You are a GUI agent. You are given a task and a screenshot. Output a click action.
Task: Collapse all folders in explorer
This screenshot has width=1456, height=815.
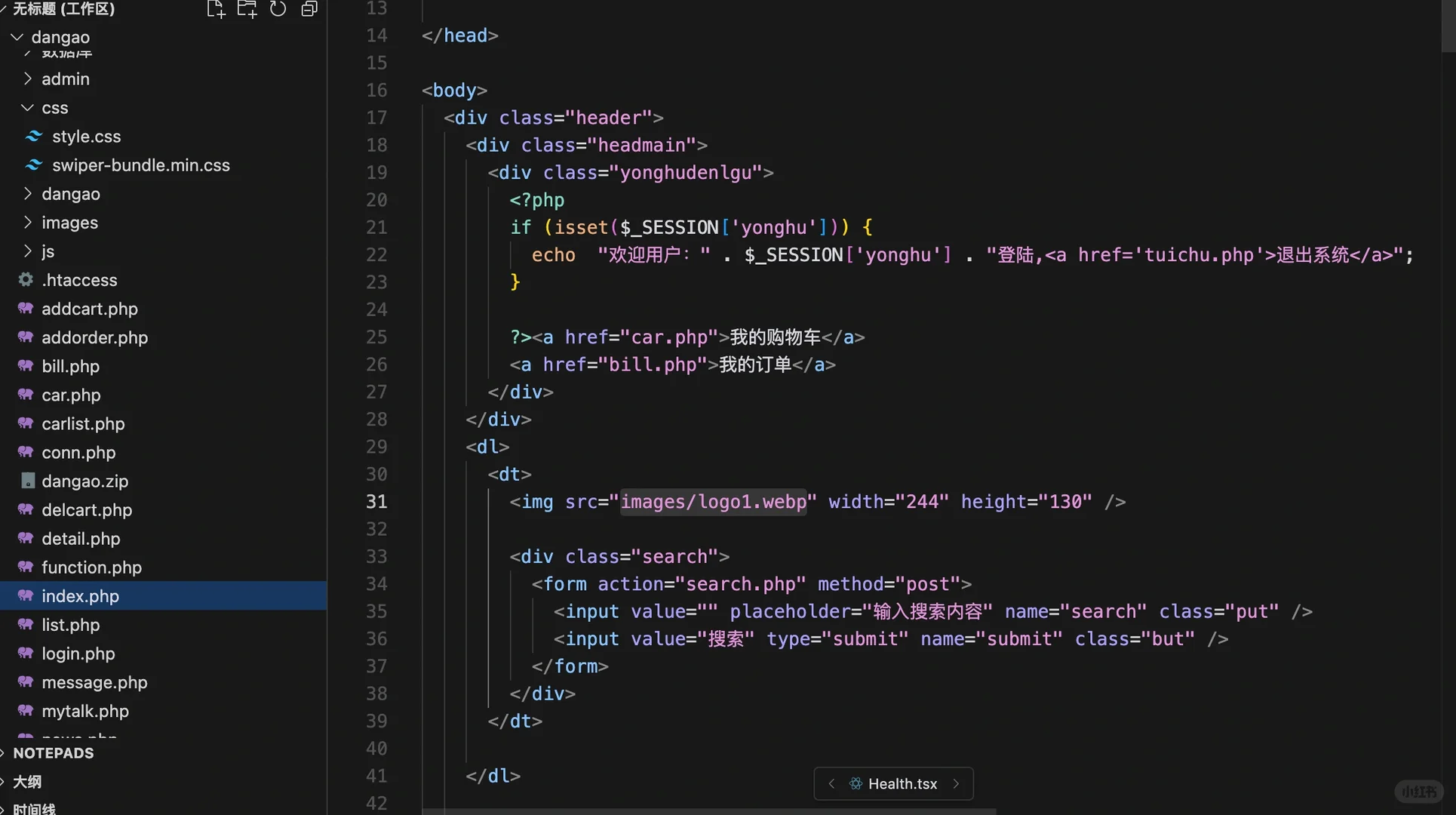pos(309,9)
